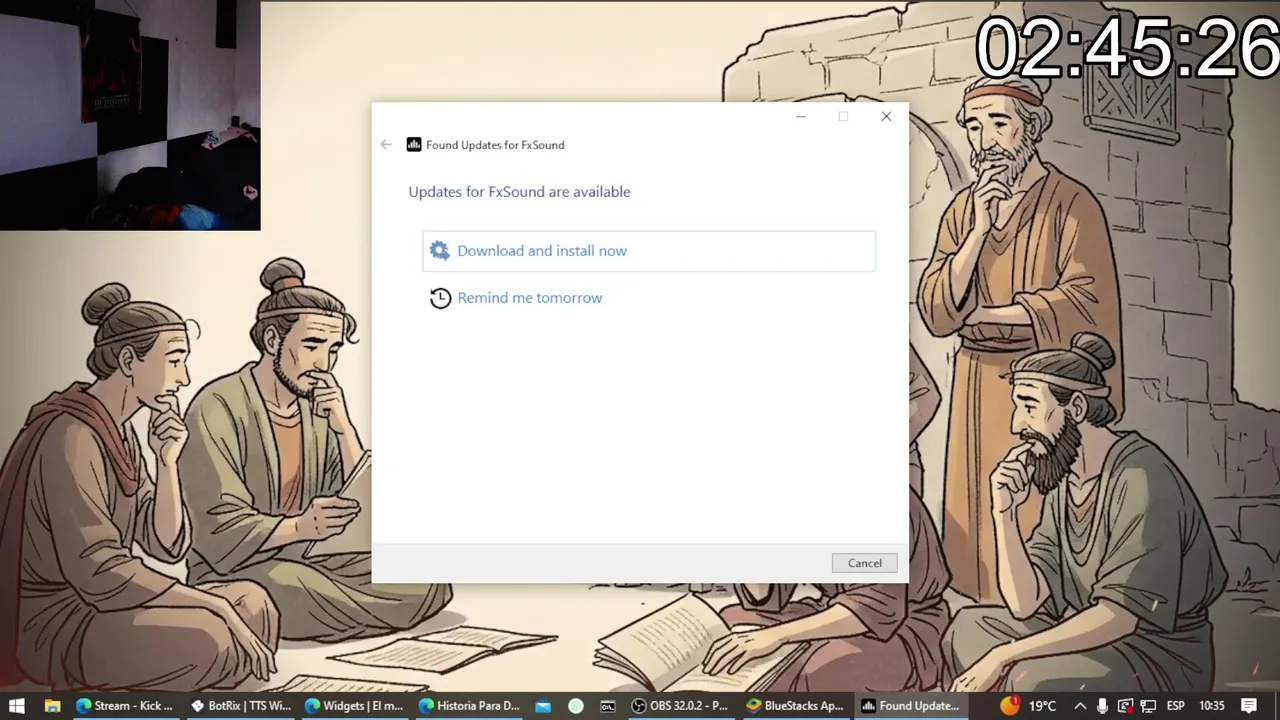Screen dimensions: 1280x720
Task: Switch to BotRix TTS taskbar window
Action: [241, 706]
